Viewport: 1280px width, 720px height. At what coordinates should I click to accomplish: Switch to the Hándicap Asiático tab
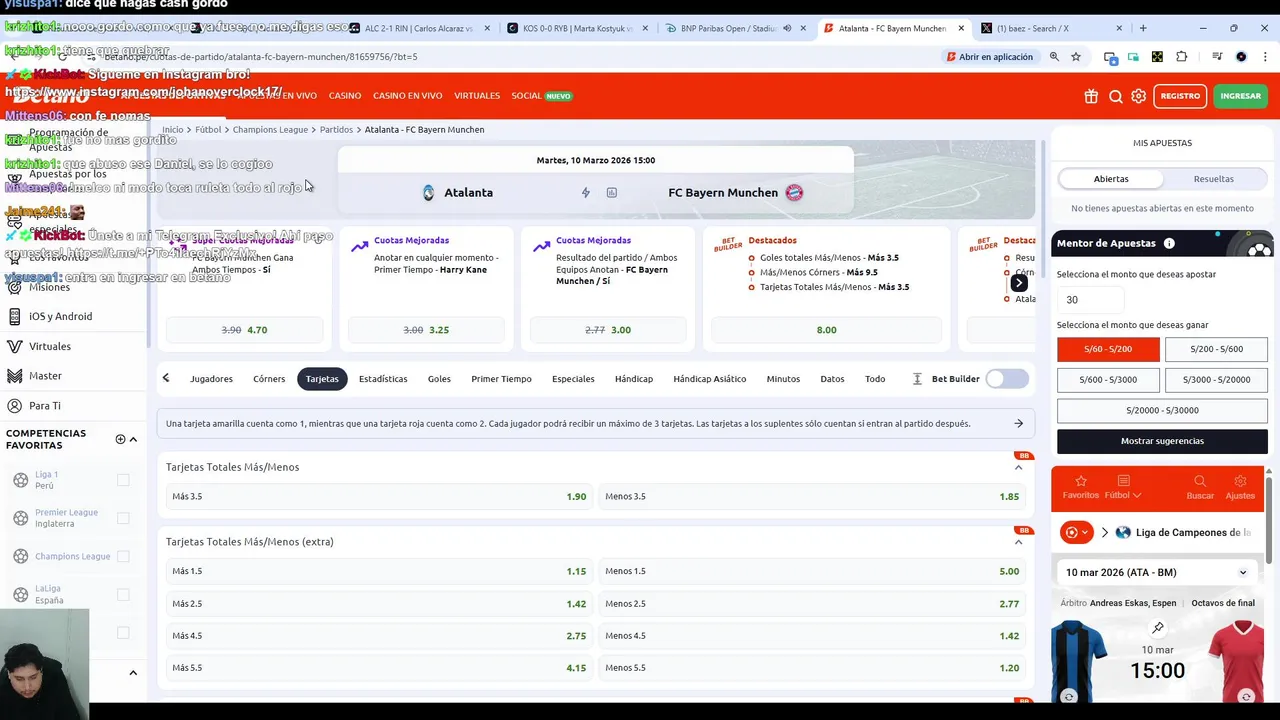point(709,379)
